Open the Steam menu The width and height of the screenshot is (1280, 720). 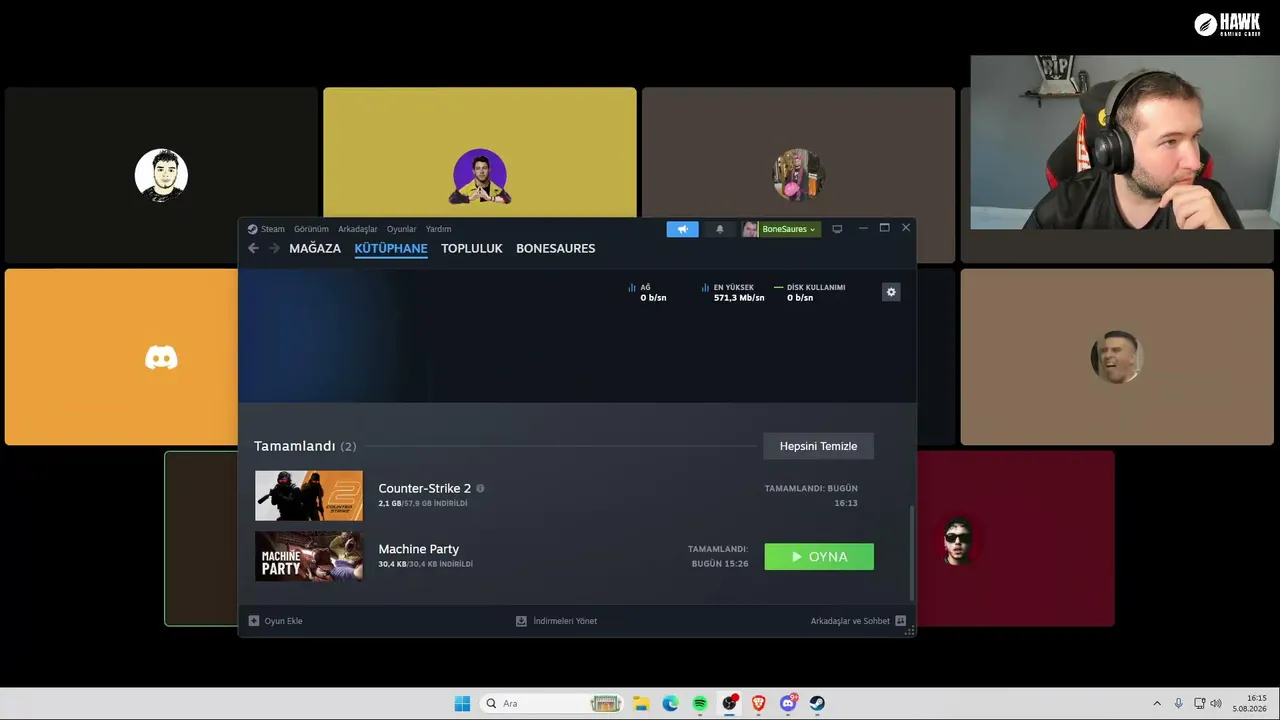tap(273, 229)
